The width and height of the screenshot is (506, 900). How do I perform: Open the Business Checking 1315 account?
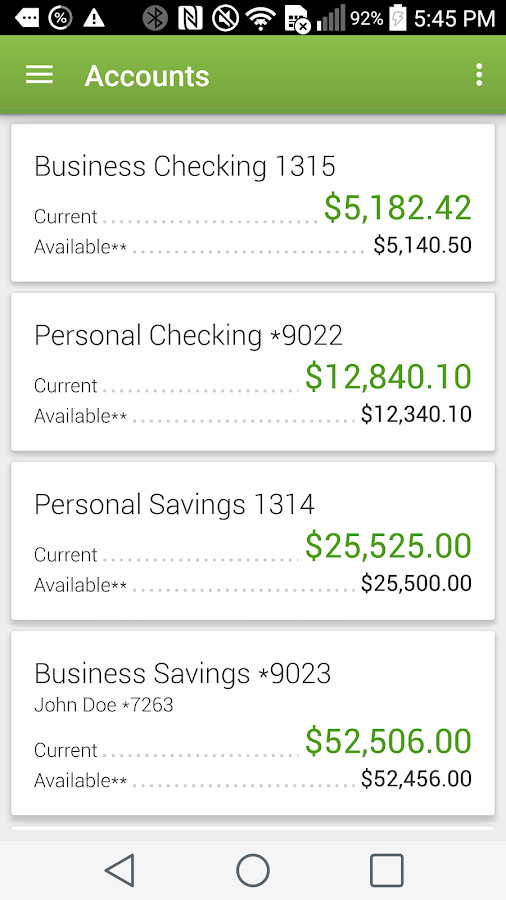pos(253,203)
